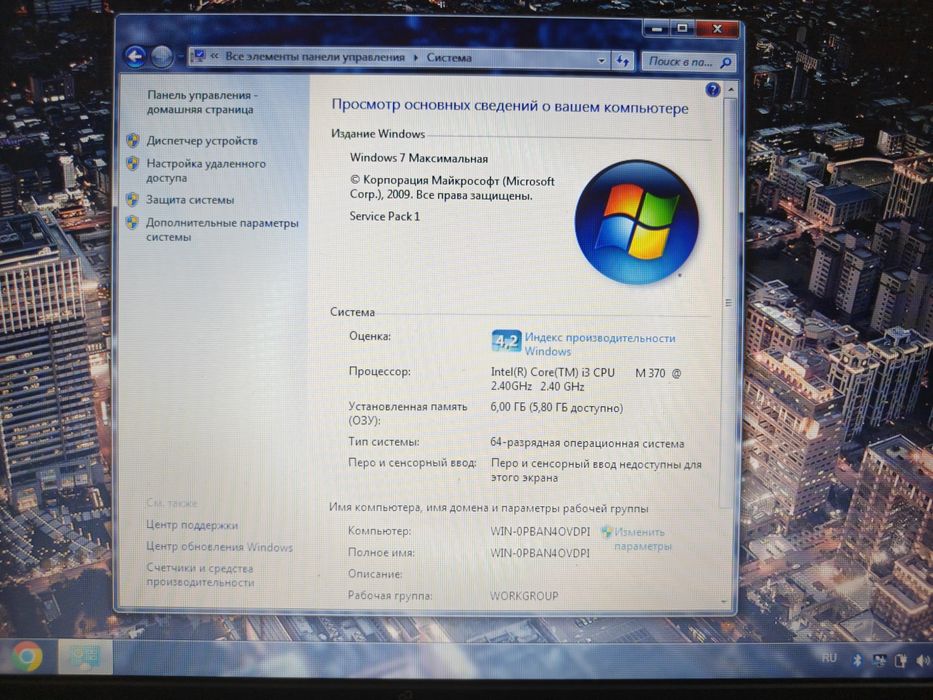
Task: Open Центр поддержки link
Action: tap(192, 525)
